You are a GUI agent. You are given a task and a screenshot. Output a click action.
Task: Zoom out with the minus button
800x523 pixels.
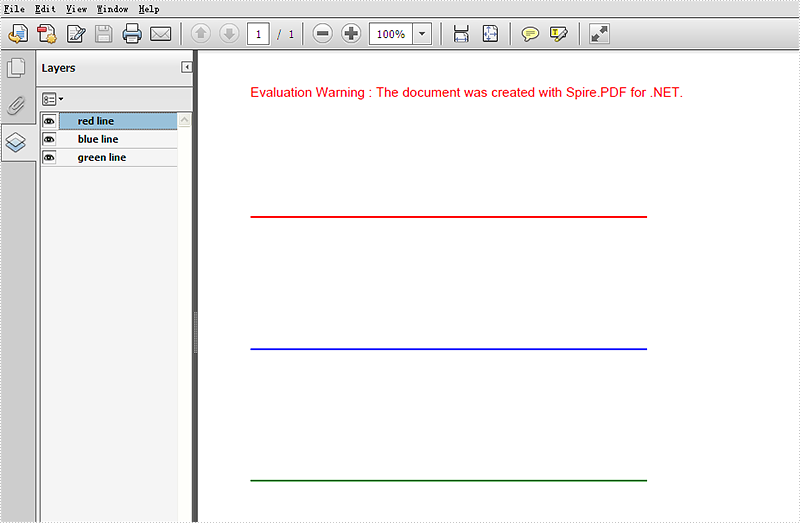pyautogui.click(x=322, y=34)
